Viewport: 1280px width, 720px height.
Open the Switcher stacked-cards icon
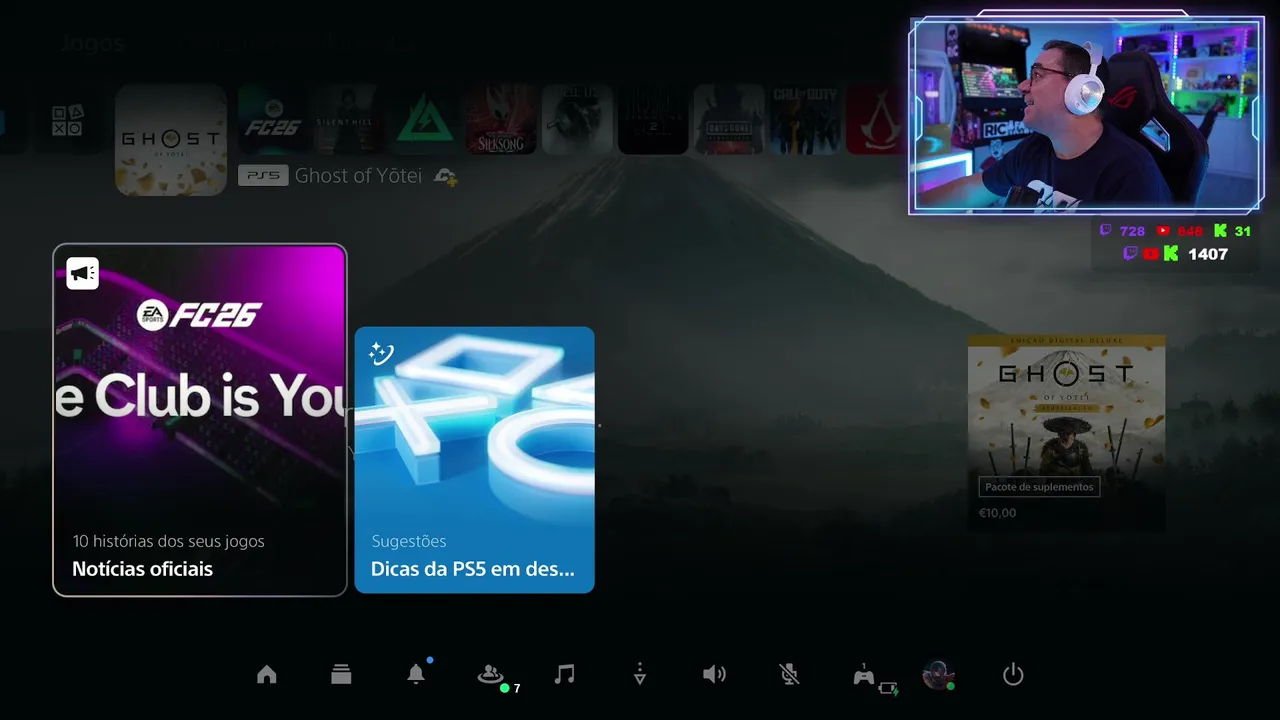pyautogui.click(x=341, y=675)
